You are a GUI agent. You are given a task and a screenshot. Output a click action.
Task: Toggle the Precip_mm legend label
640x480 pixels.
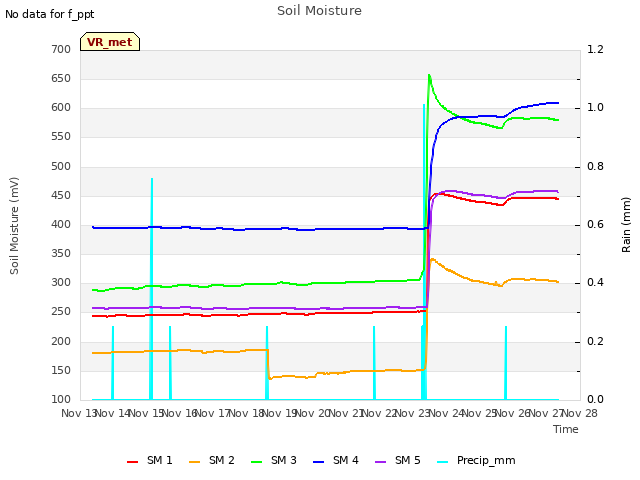point(486,461)
